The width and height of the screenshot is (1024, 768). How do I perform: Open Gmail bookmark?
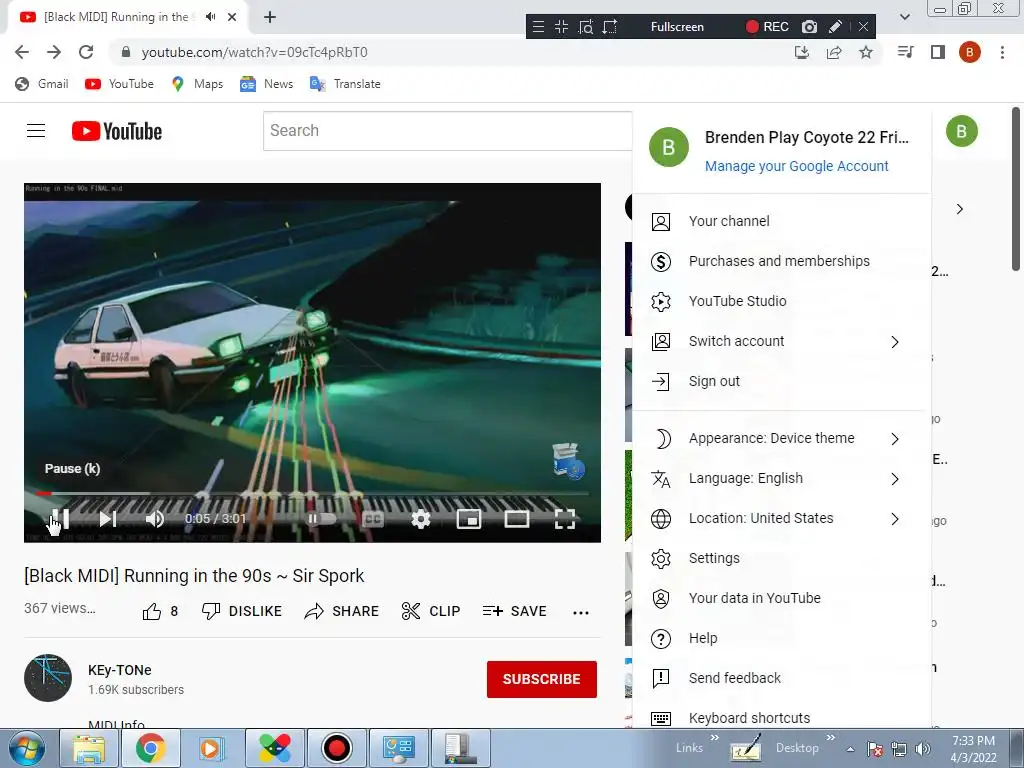(42, 84)
